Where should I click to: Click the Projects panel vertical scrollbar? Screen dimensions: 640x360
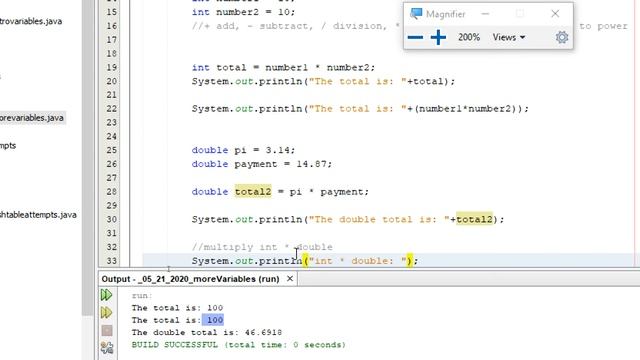tap(87, 157)
